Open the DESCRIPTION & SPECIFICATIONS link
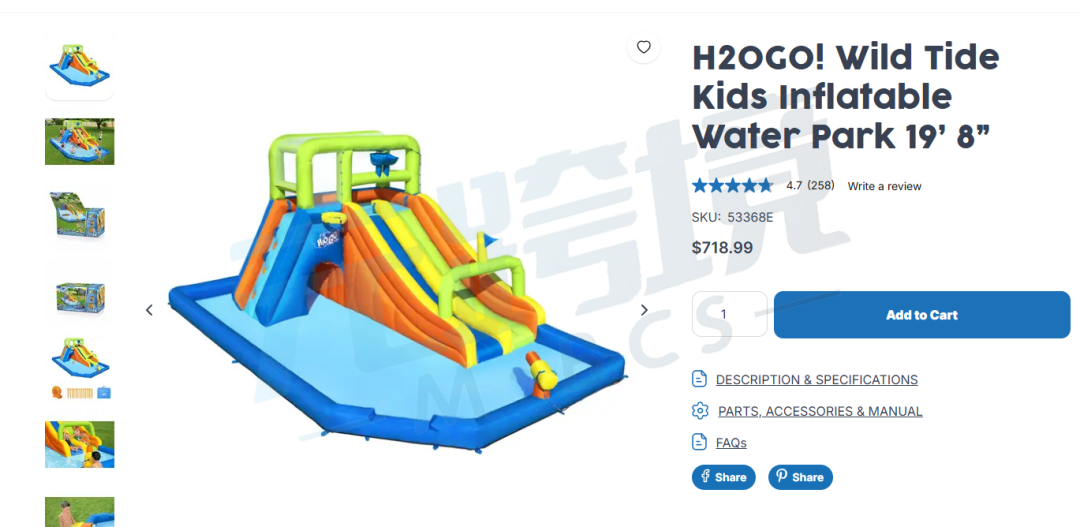The image size is (1080, 527). pyautogui.click(x=816, y=380)
